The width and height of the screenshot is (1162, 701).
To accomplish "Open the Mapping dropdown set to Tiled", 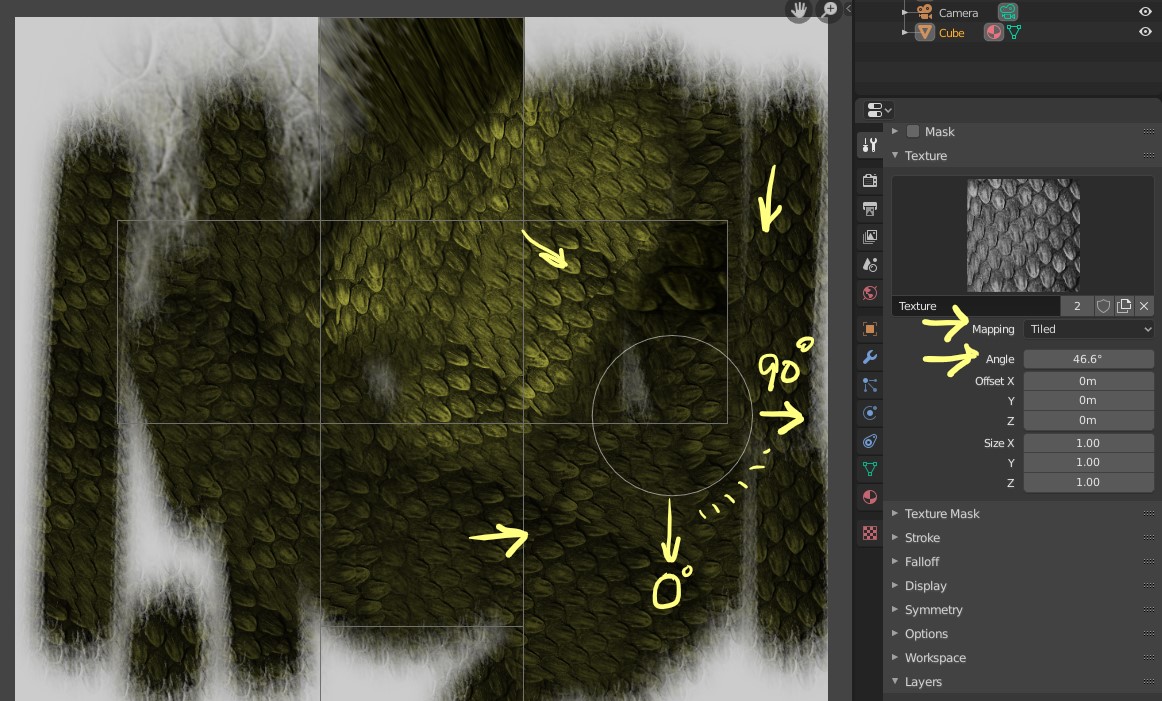I will (1088, 329).
